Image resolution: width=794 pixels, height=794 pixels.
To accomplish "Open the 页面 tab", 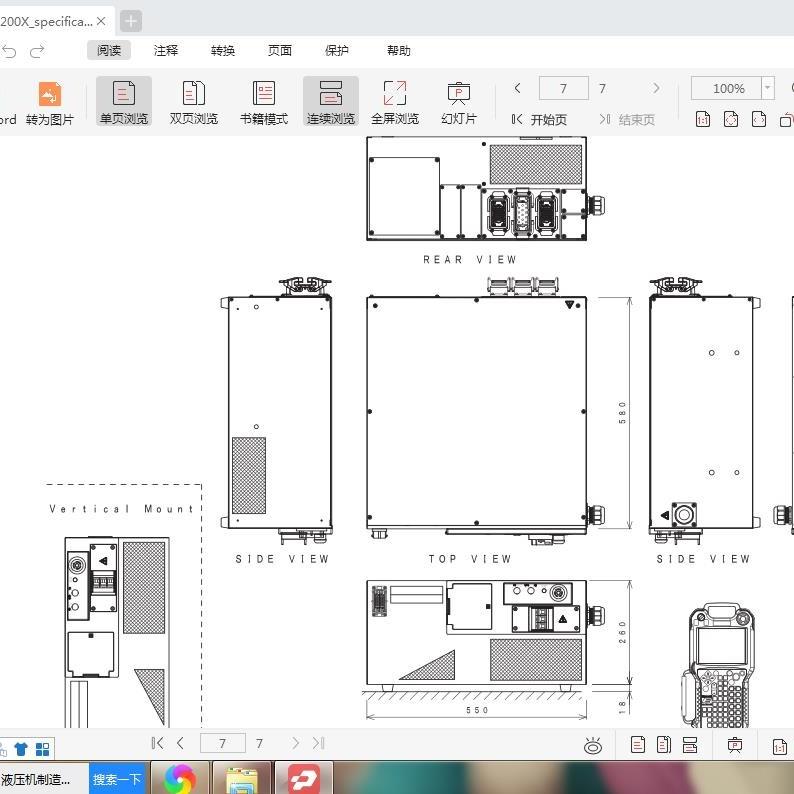I will click(x=280, y=51).
